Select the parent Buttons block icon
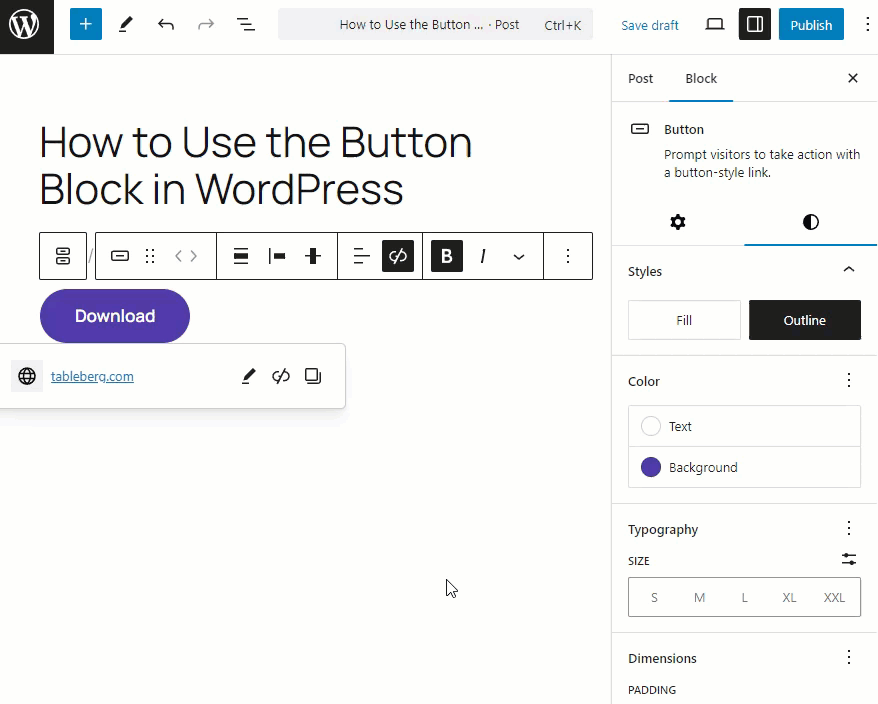This screenshot has width=878, height=704. (x=63, y=256)
